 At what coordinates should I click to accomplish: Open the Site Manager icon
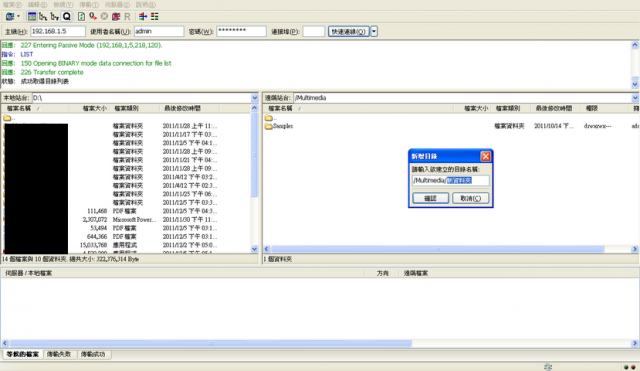pyautogui.click(x=9, y=17)
